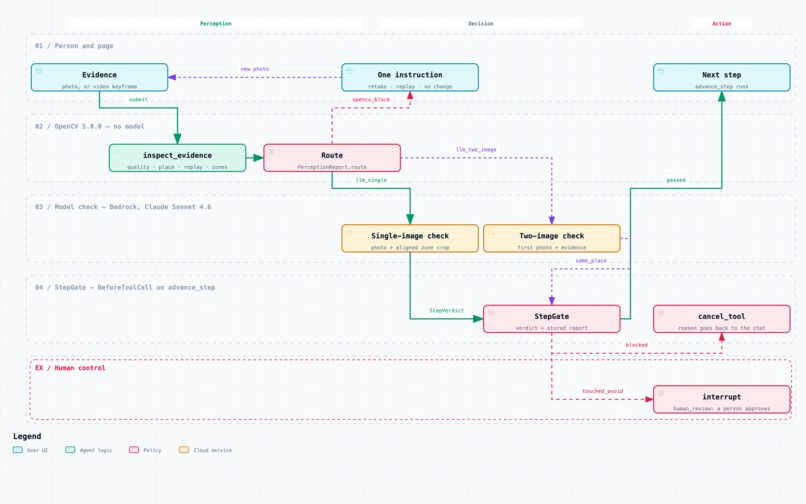Click the "photo + aligned zone crop" subtitle
The width and height of the screenshot is (806, 504).
coord(410,248)
